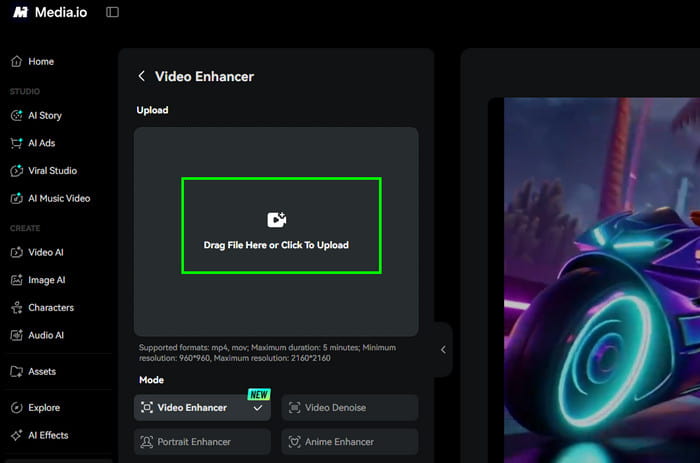This screenshot has height=463, width=700.
Task: Click the Explore compass icon
Action: tap(17, 408)
